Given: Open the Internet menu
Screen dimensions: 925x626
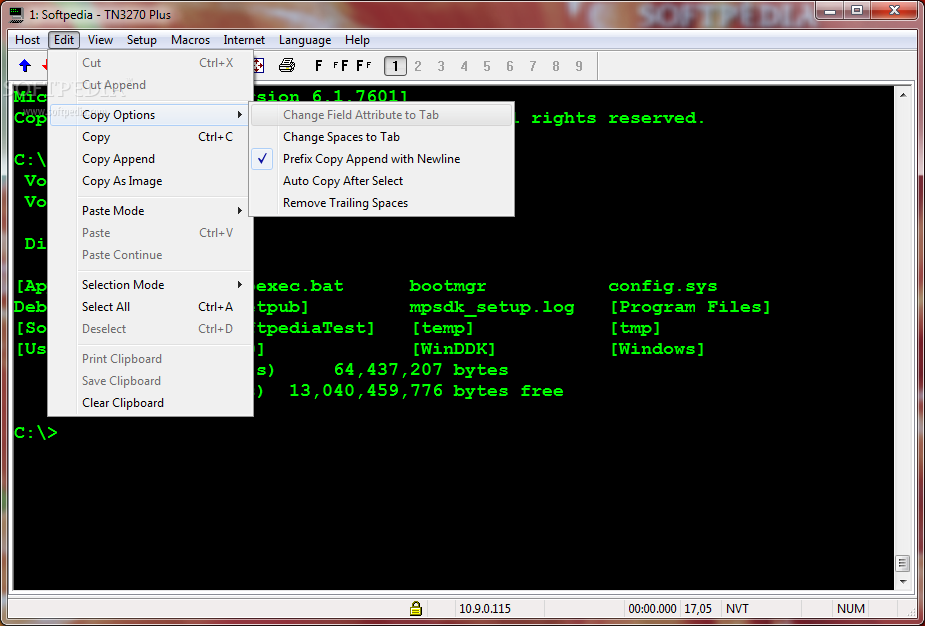Looking at the screenshot, I should [x=244, y=40].
